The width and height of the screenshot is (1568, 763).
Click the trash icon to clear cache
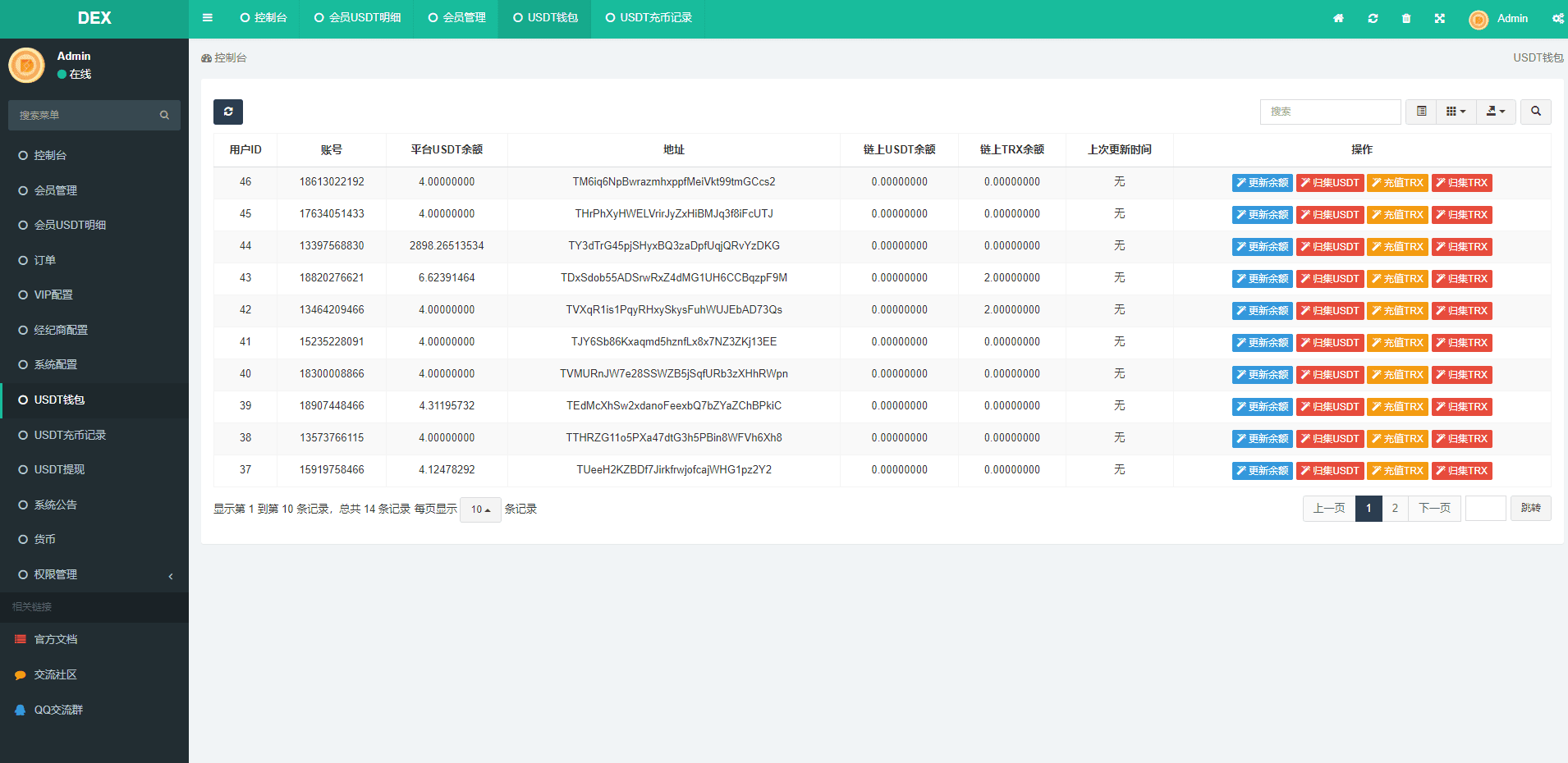click(x=1406, y=18)
